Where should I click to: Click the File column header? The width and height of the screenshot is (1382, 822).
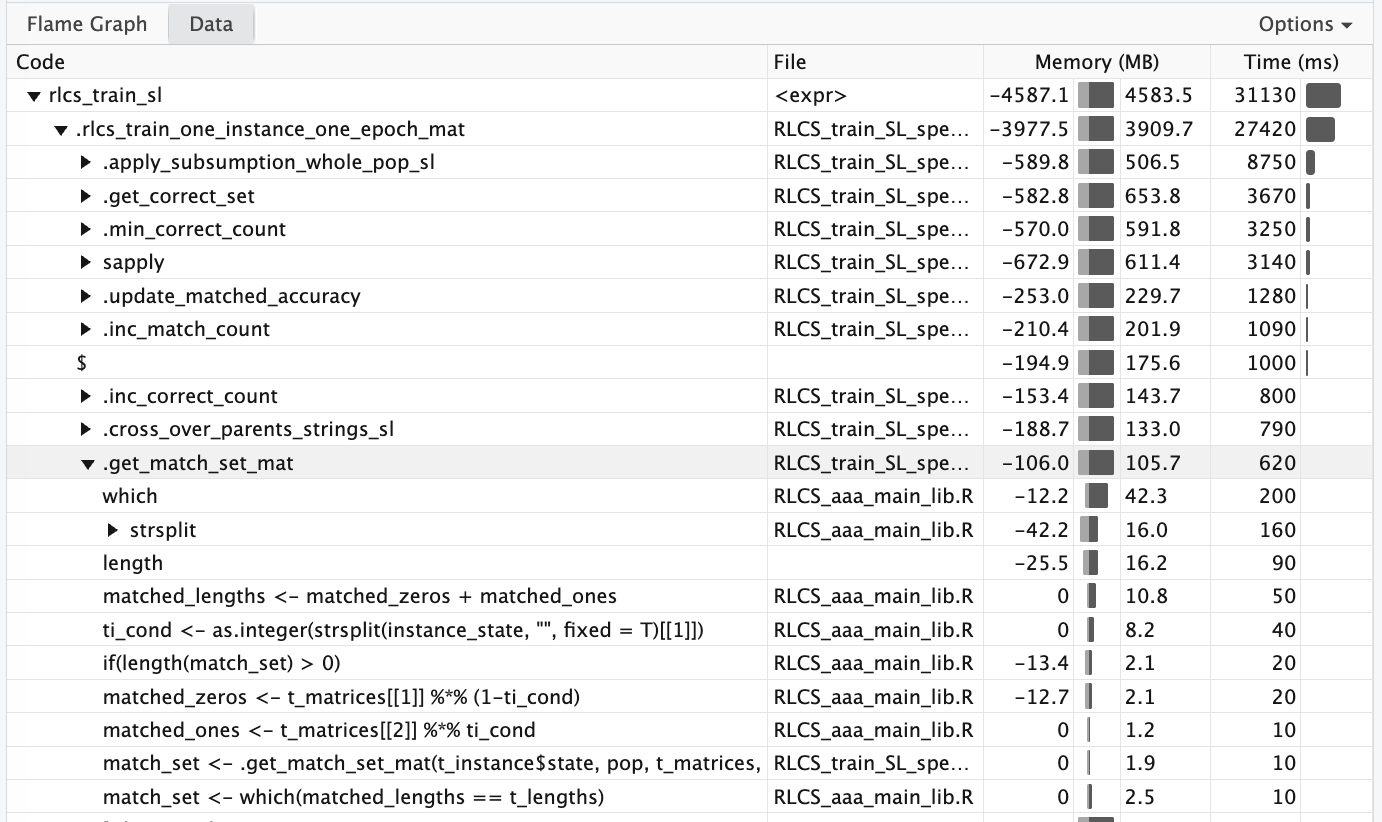790,62
